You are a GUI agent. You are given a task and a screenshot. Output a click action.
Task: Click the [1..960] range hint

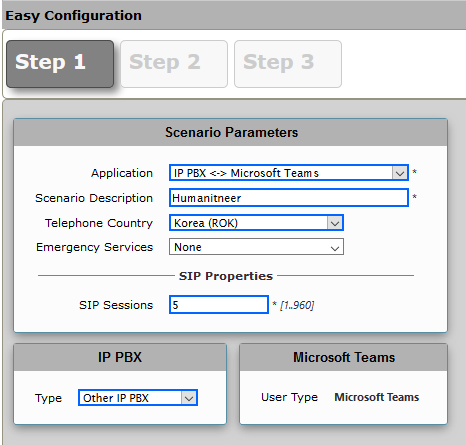(297, 305)
